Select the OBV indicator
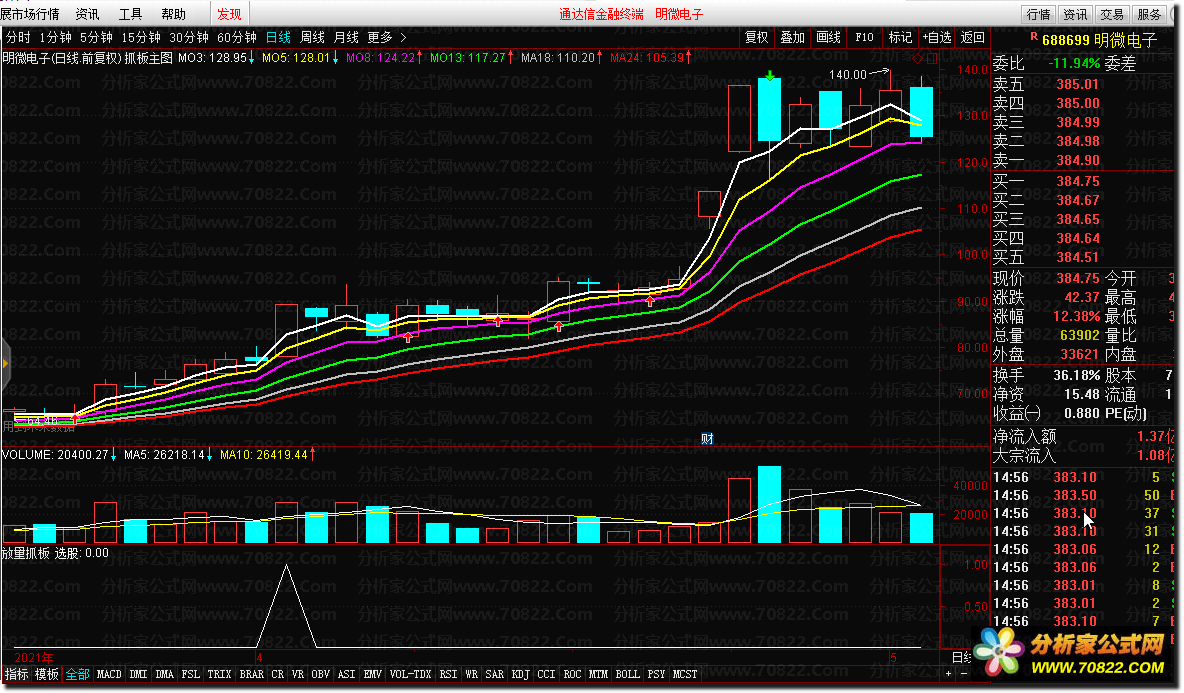The width and height of the screenshot is (1184, 693). pyautogui.click(x=320, y=674)
